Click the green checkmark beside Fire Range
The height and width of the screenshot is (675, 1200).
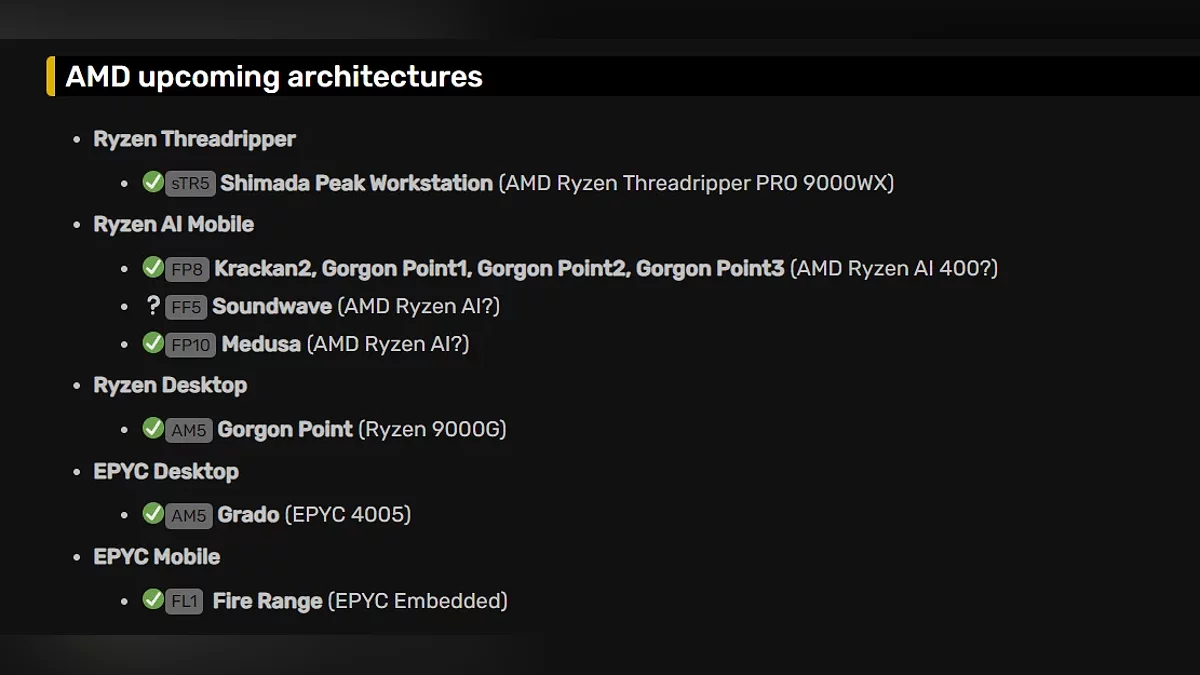coord(153,599)
